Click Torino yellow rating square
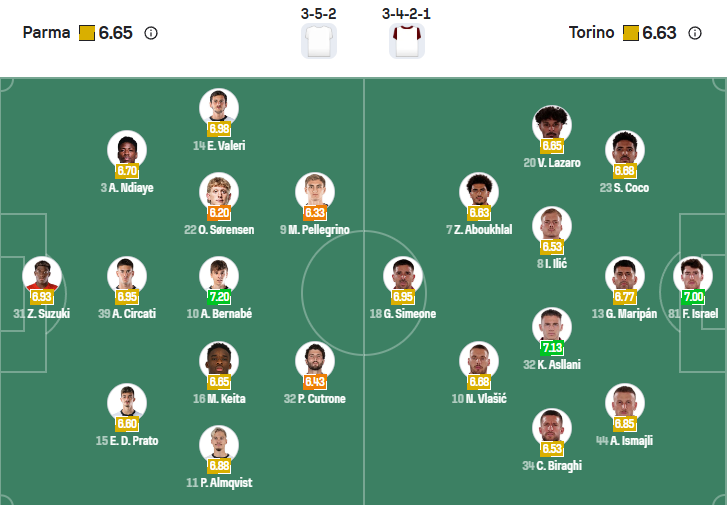The width and height of the screenshot is (727, 505). coord(630,33)
